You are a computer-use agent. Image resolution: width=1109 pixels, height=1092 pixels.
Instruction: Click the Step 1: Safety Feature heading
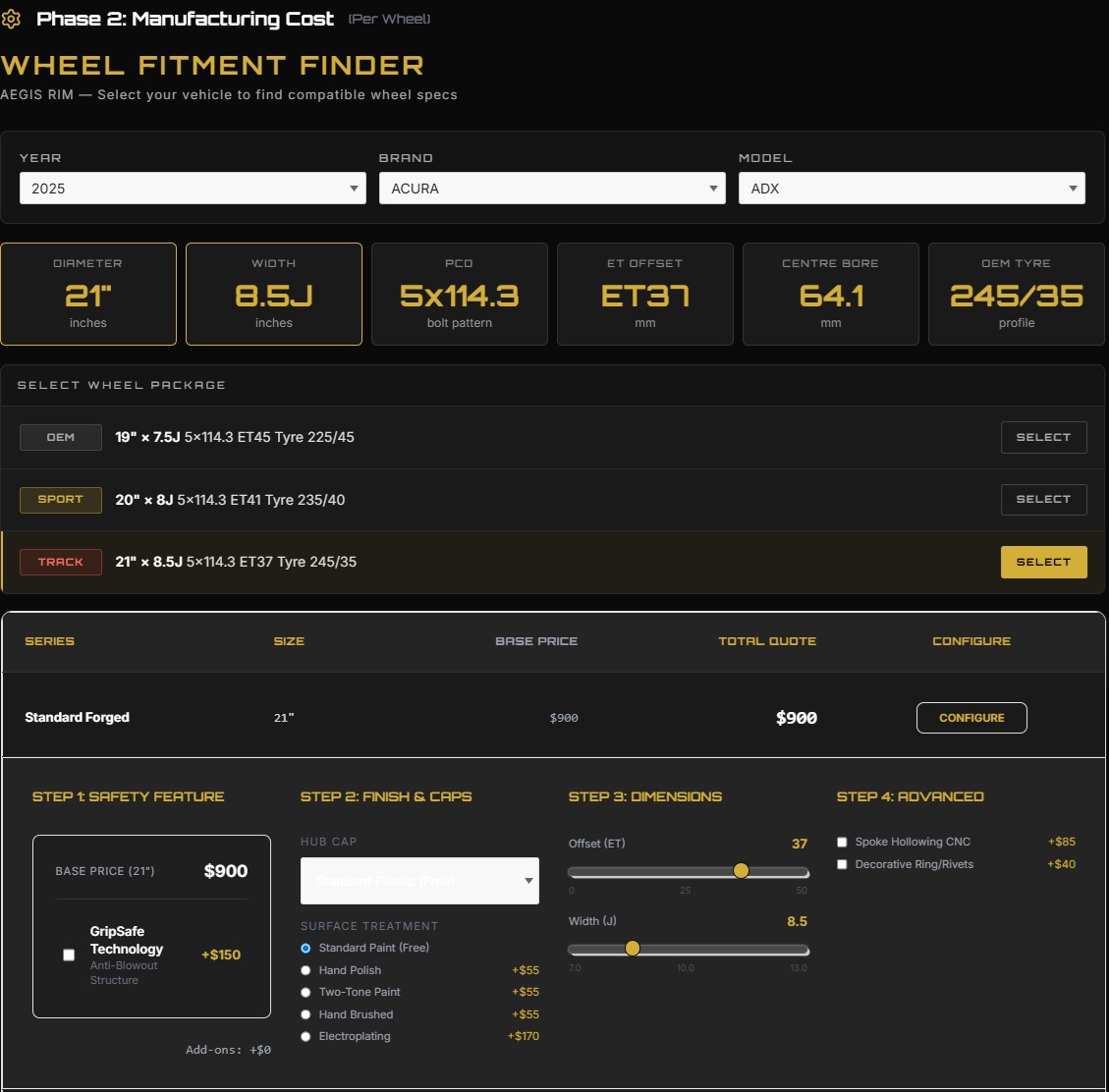coord(128,796)
